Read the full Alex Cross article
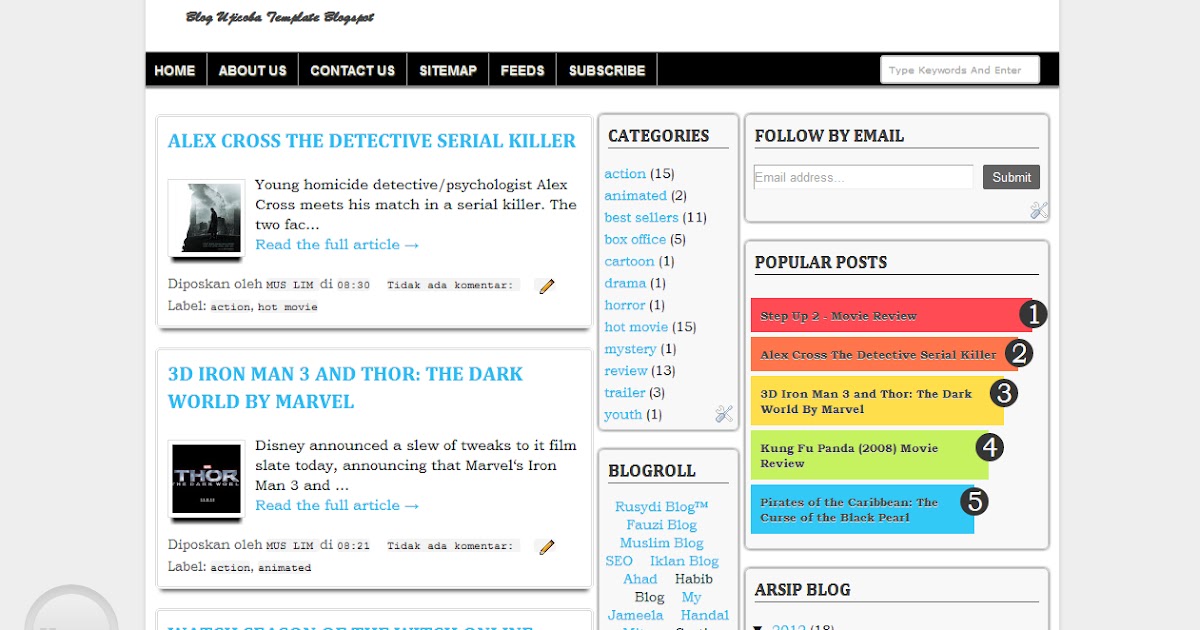Viewport: 1200px width, 630px height. [337, 245]
